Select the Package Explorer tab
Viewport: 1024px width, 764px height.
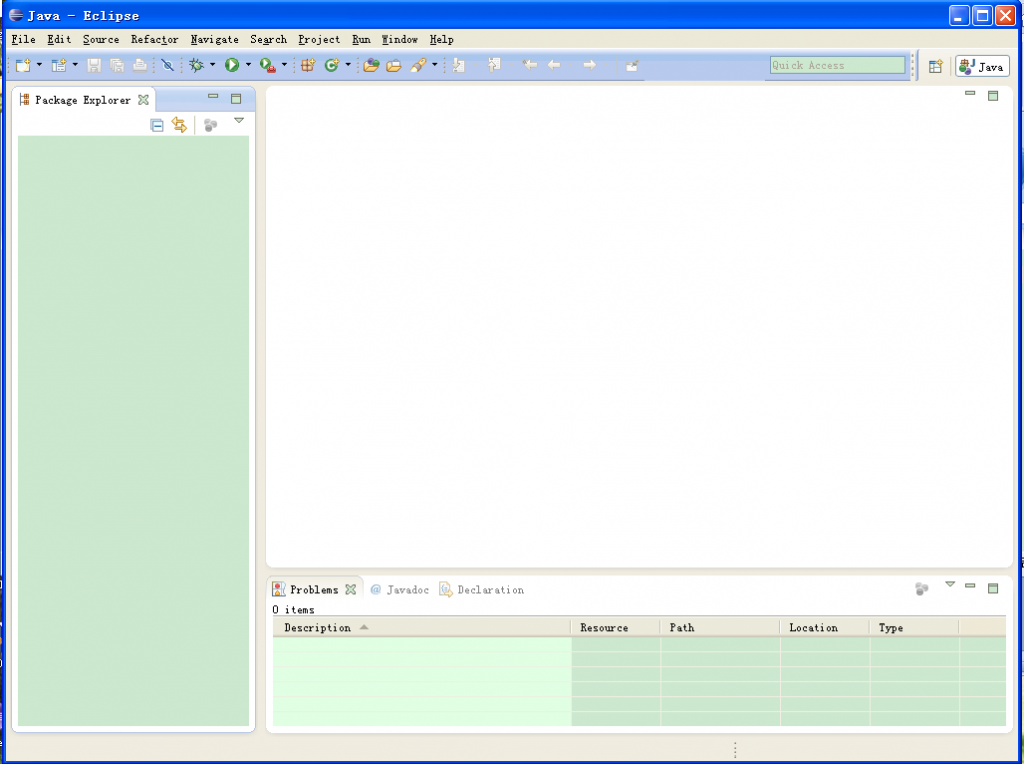(x=83, y=100)
